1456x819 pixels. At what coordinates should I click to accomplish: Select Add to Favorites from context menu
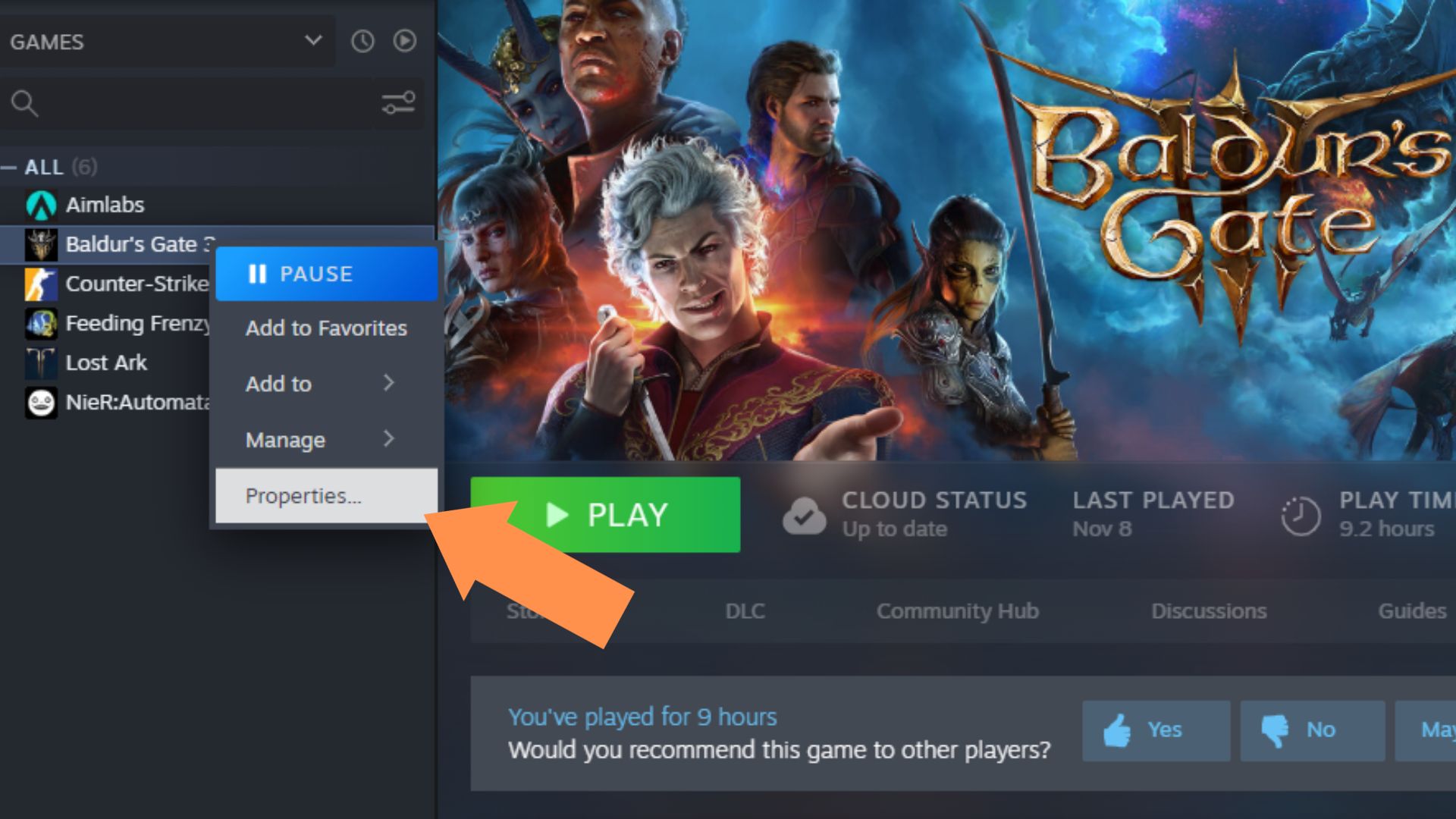tap(326, 327)
